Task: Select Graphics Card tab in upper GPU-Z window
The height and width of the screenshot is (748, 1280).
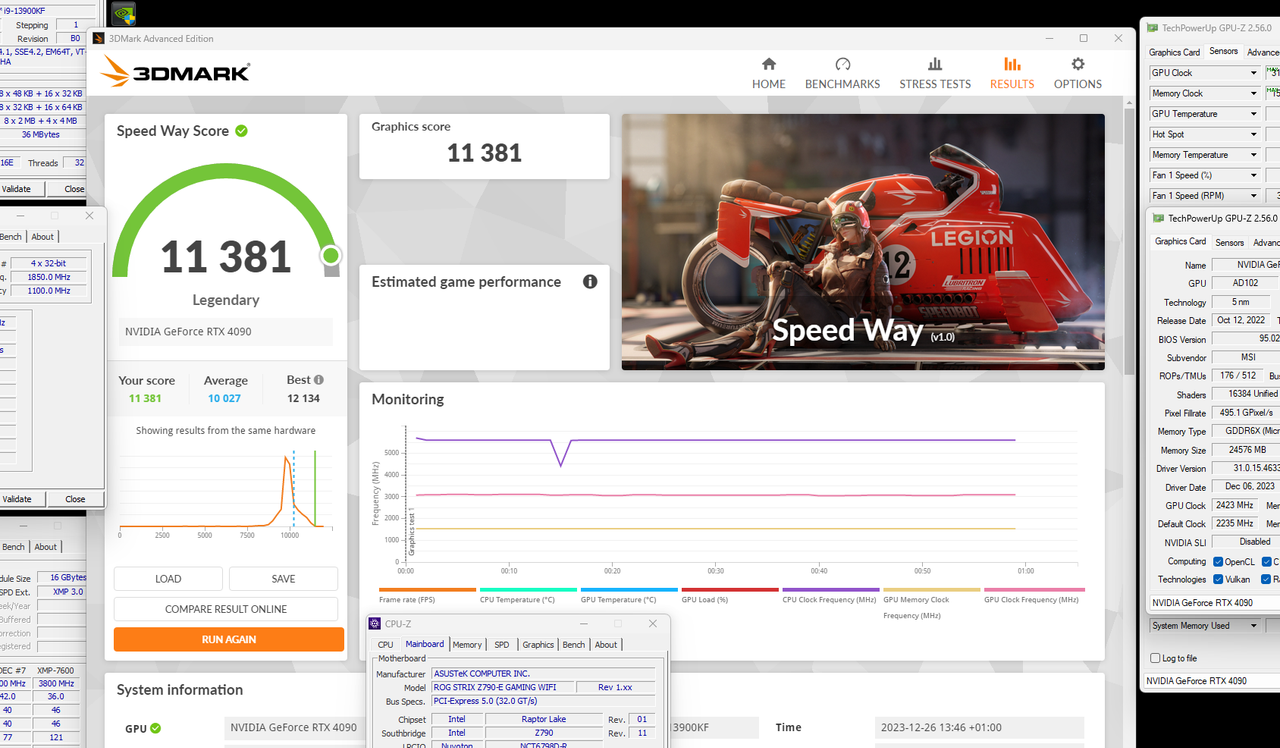Action: (x=1174, y=52)
